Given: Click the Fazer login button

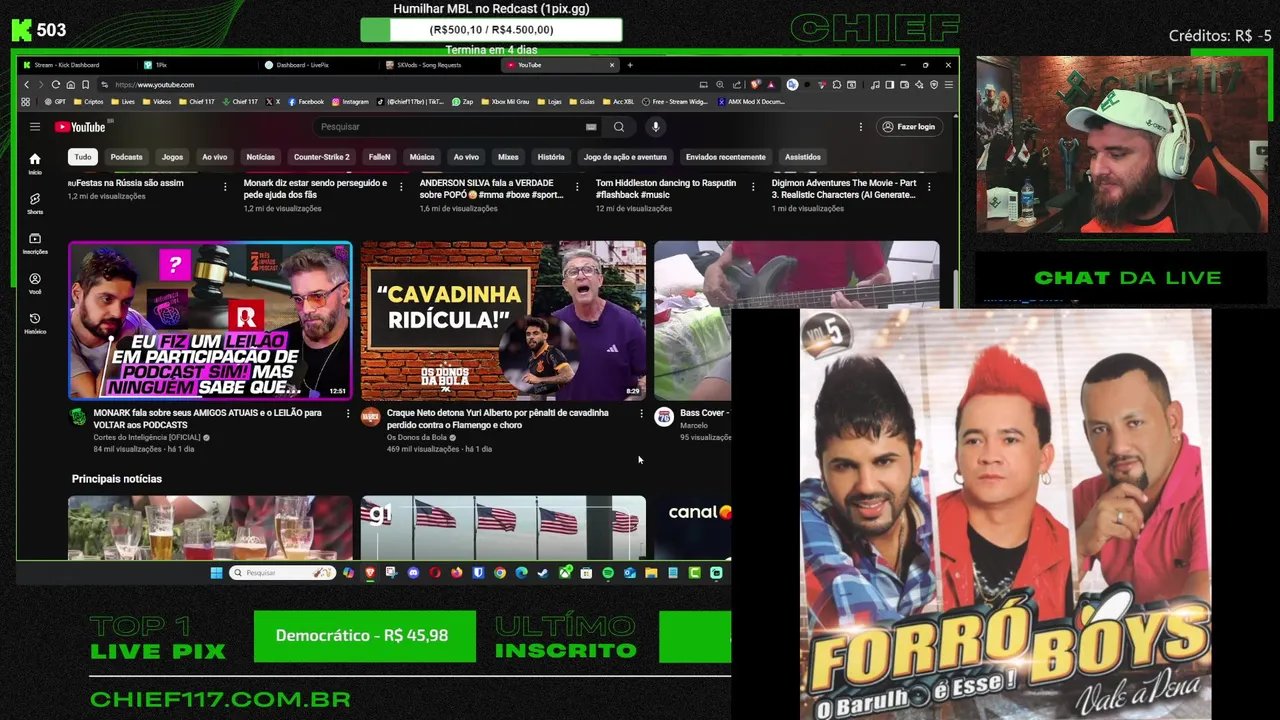Looking at the screenshot, I should point(908,127).
